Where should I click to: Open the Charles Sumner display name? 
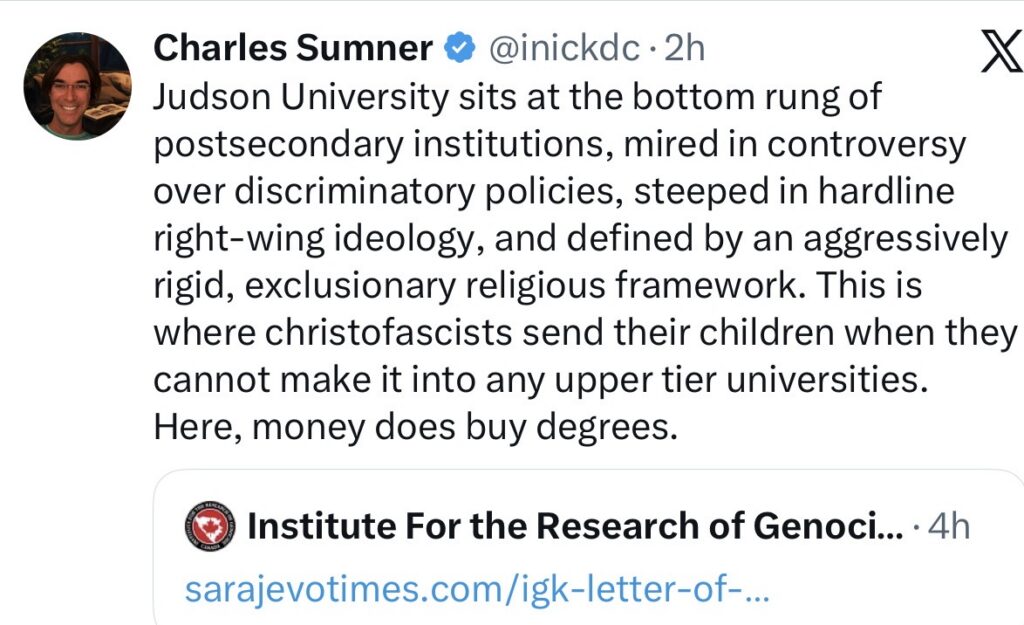click(293, 47)
